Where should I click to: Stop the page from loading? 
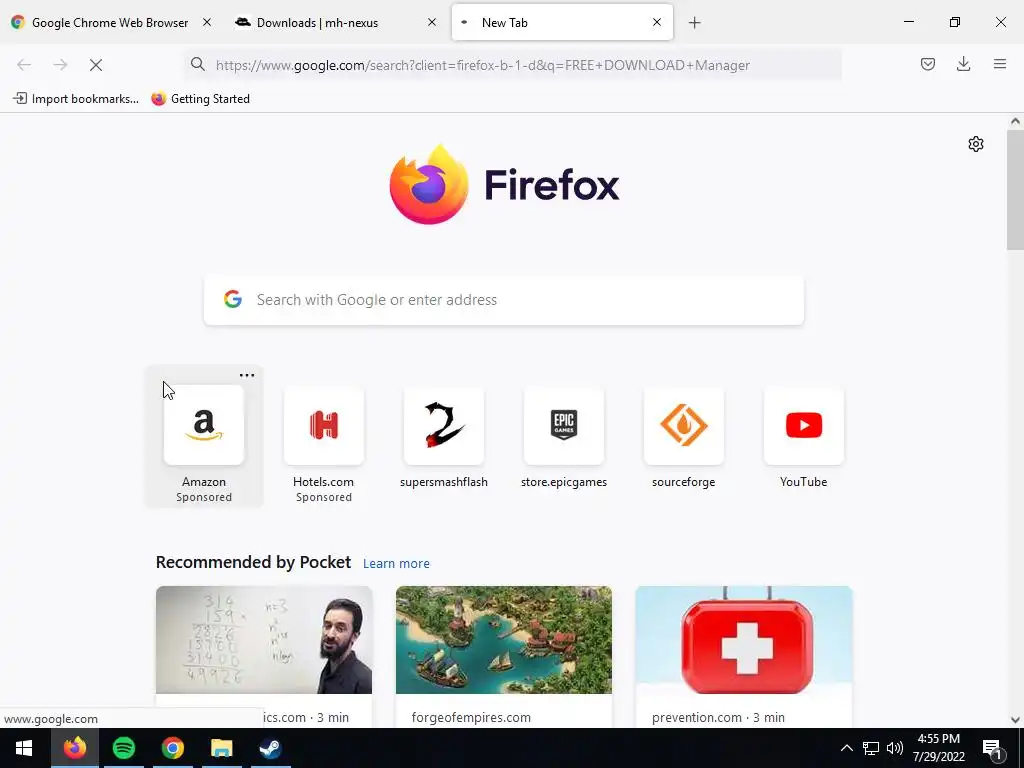(96, 65)
